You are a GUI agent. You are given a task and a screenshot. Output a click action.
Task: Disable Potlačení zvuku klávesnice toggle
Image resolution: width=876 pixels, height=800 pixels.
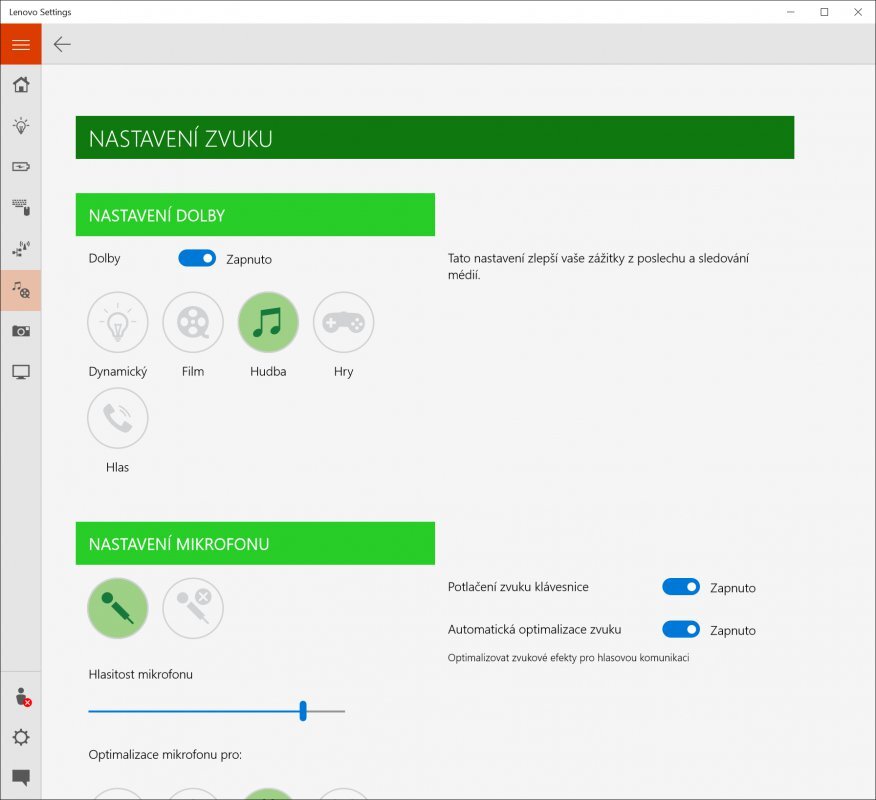[681, 587]
